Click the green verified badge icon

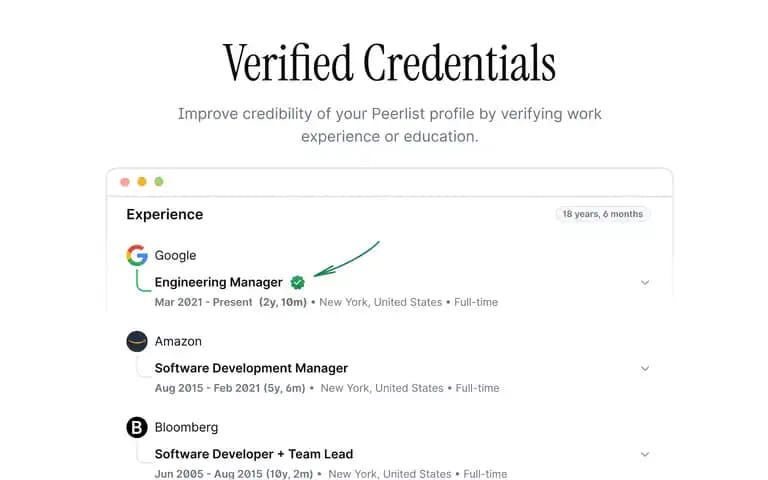[x=297, y=283]
